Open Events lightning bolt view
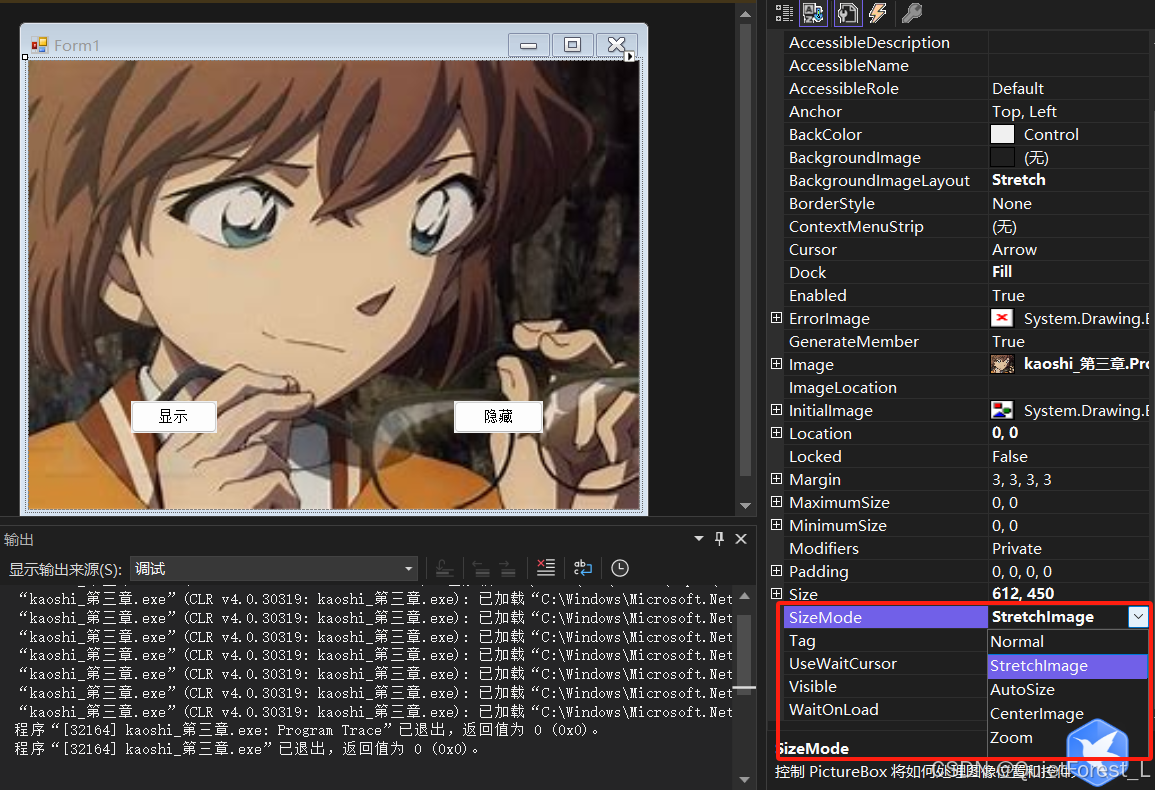1155x790 pixels. (878, 13)
